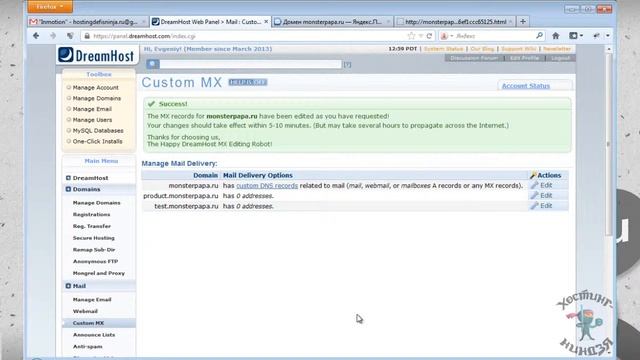Select the product.monsterpapa.ru domain cell

pos(181,196)
